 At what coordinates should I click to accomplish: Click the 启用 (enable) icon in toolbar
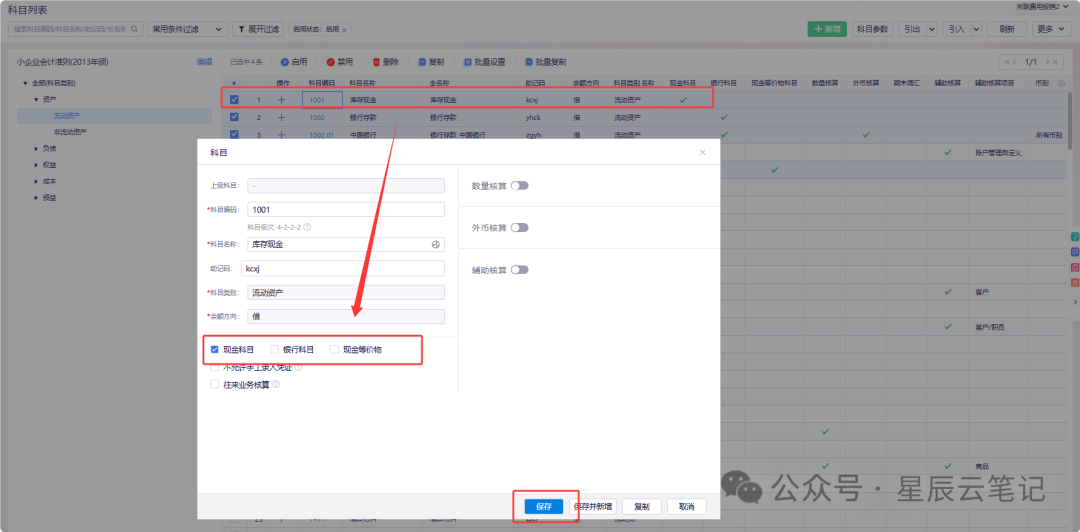[x=285, y=62]
